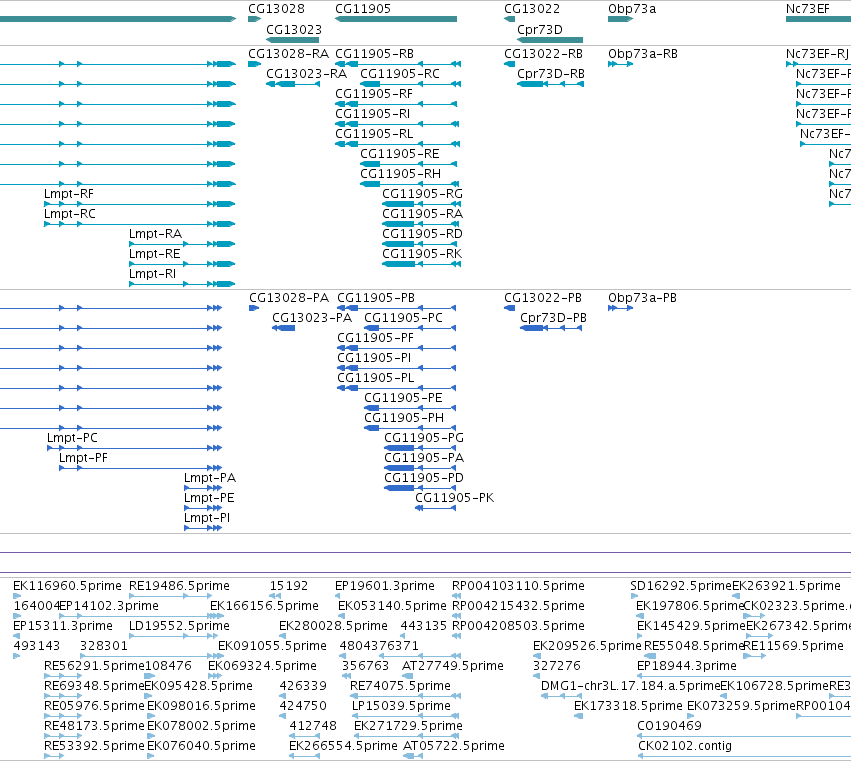Click transcript CG11905-RF
Viewport: 851px width, 761px height.
(374, 94)
